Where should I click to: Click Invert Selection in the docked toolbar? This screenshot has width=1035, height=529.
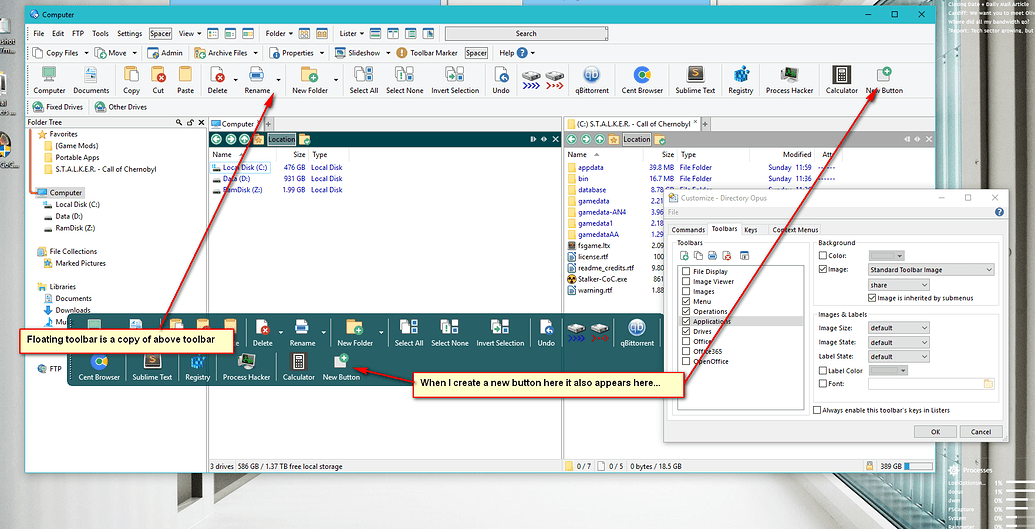(x=455, y=81)
